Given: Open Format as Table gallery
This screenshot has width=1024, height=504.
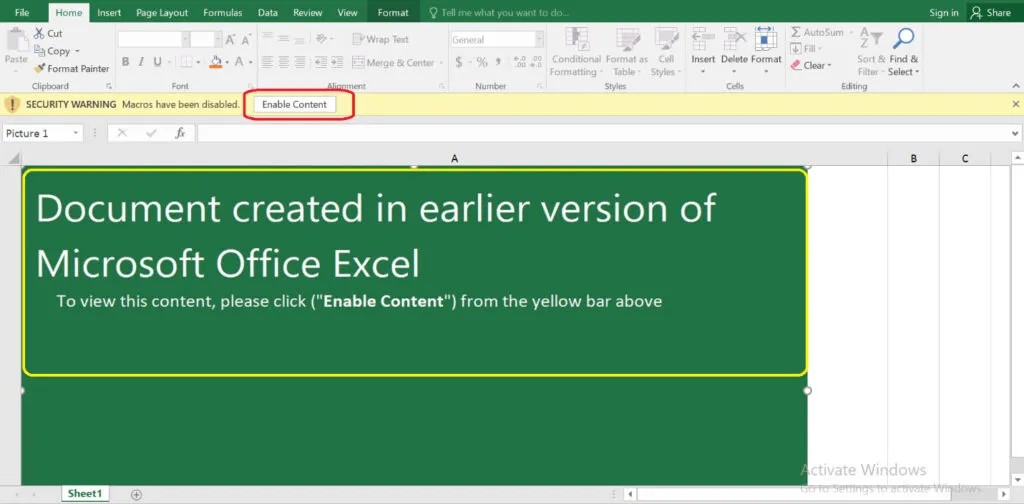Looking at the screenshot, I should pyautogui.click(x=627, y=52).
